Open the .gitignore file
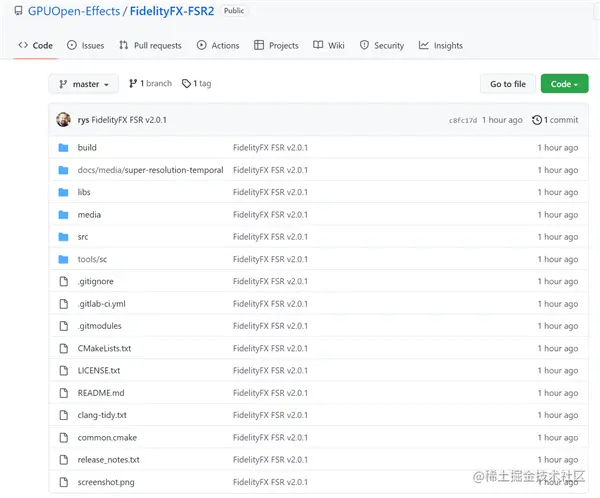Image resolution: width=600 pixels, height=498 pixels. pyautogui.click(x=96, y=281)
